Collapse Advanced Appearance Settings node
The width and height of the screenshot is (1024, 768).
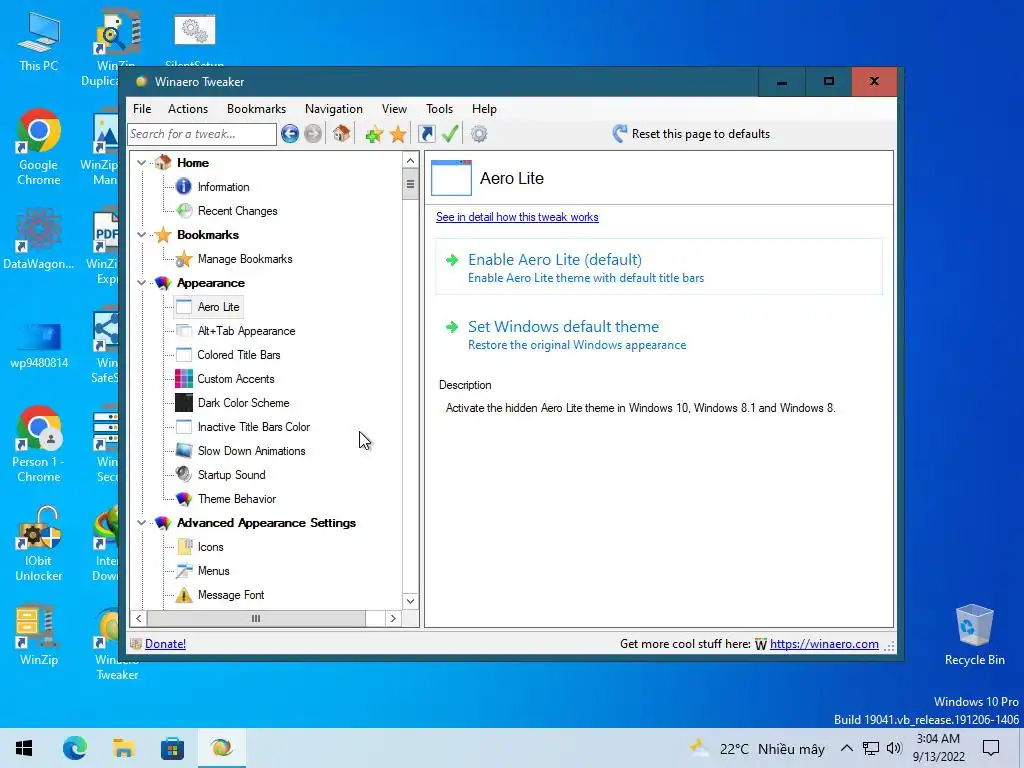click(x=141, y=523)
